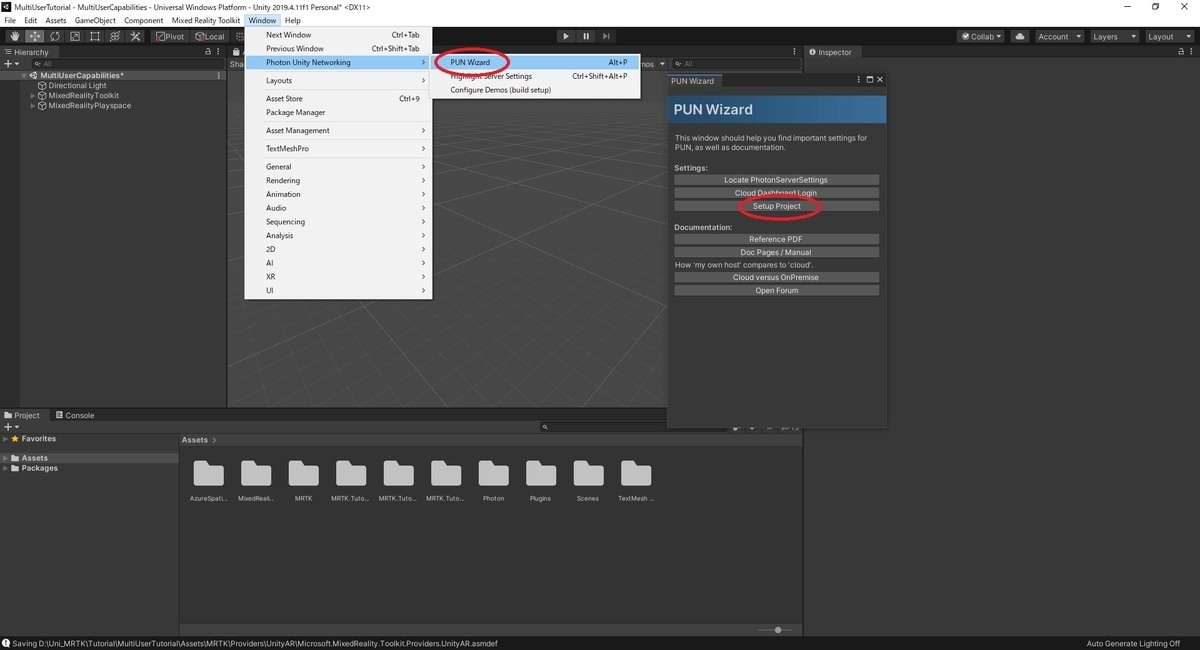Image resolution: width=1200 pixels, height=650 pixels.
Task: Select the Rect transform tool
Action: (94, 36)
